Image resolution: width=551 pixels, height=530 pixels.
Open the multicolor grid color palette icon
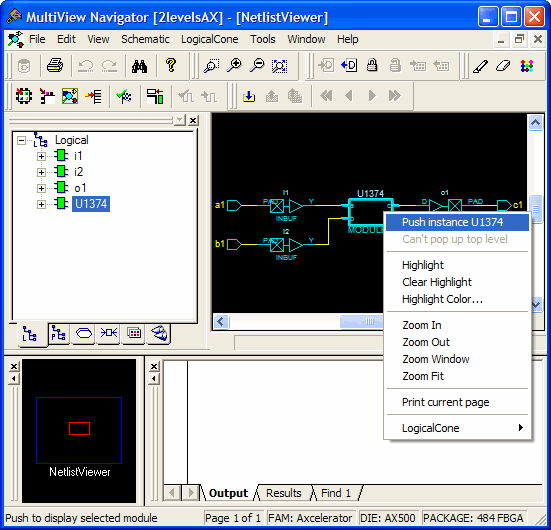527,66
